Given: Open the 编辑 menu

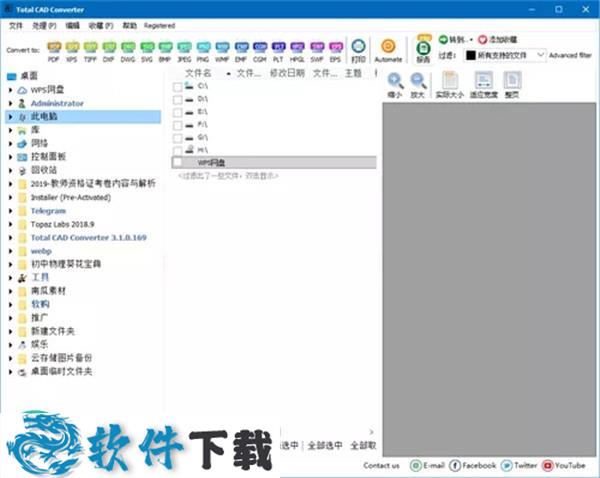Looking at the screenshot, I should (x=72, y=26).
